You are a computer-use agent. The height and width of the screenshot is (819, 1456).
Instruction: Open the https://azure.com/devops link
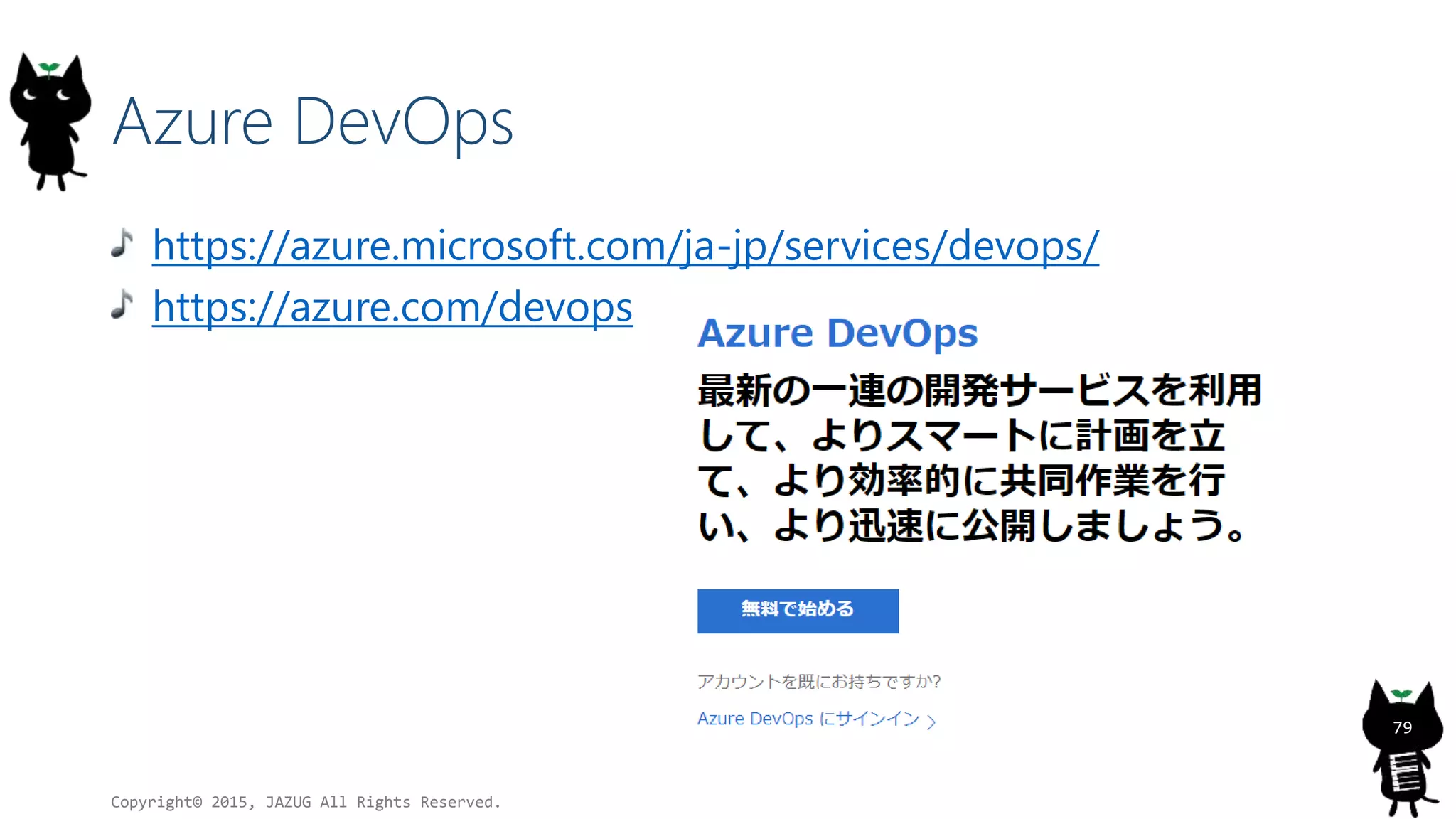click(392, 308)
